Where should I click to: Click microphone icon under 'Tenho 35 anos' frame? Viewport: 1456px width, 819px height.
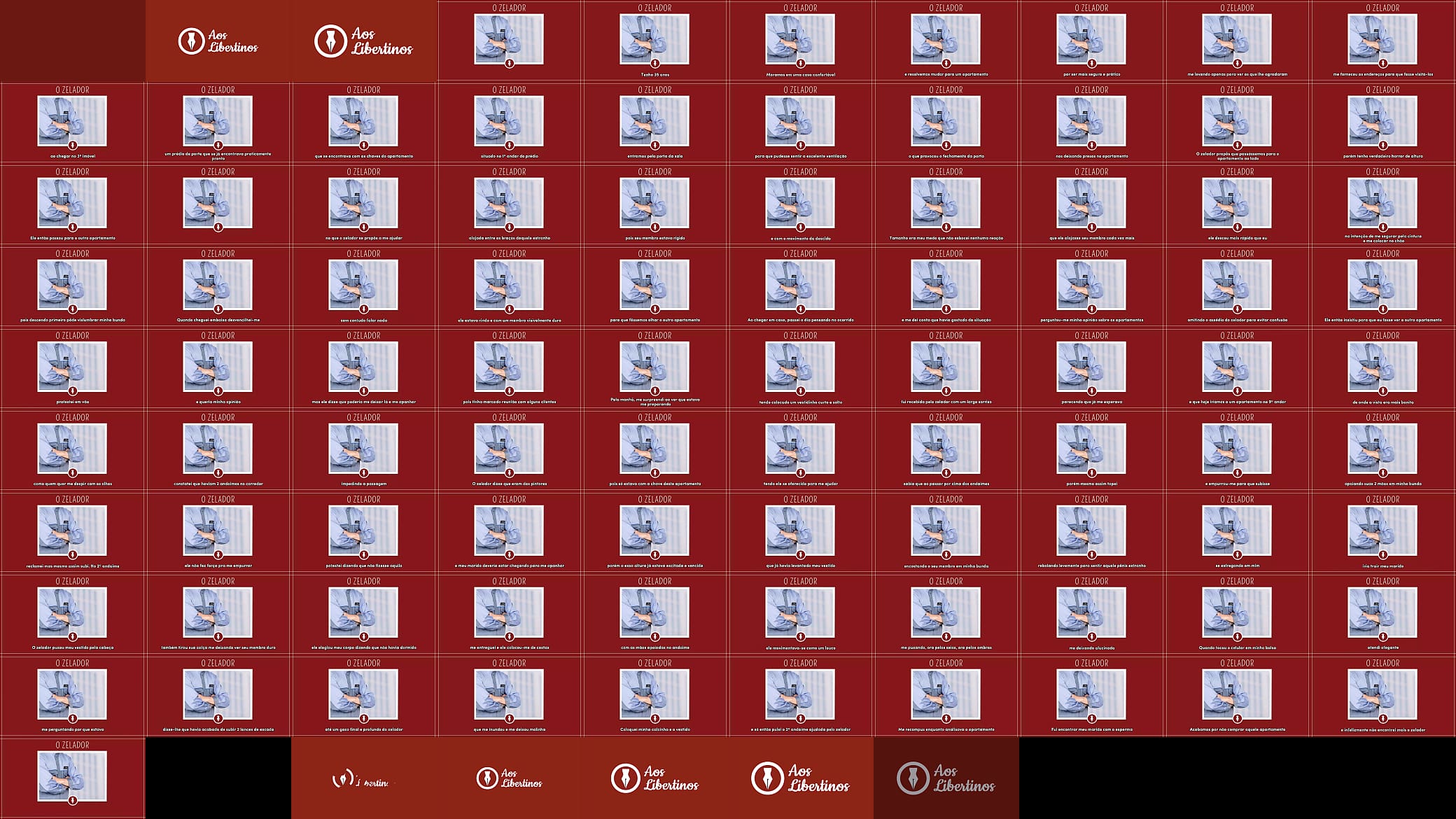654,63
